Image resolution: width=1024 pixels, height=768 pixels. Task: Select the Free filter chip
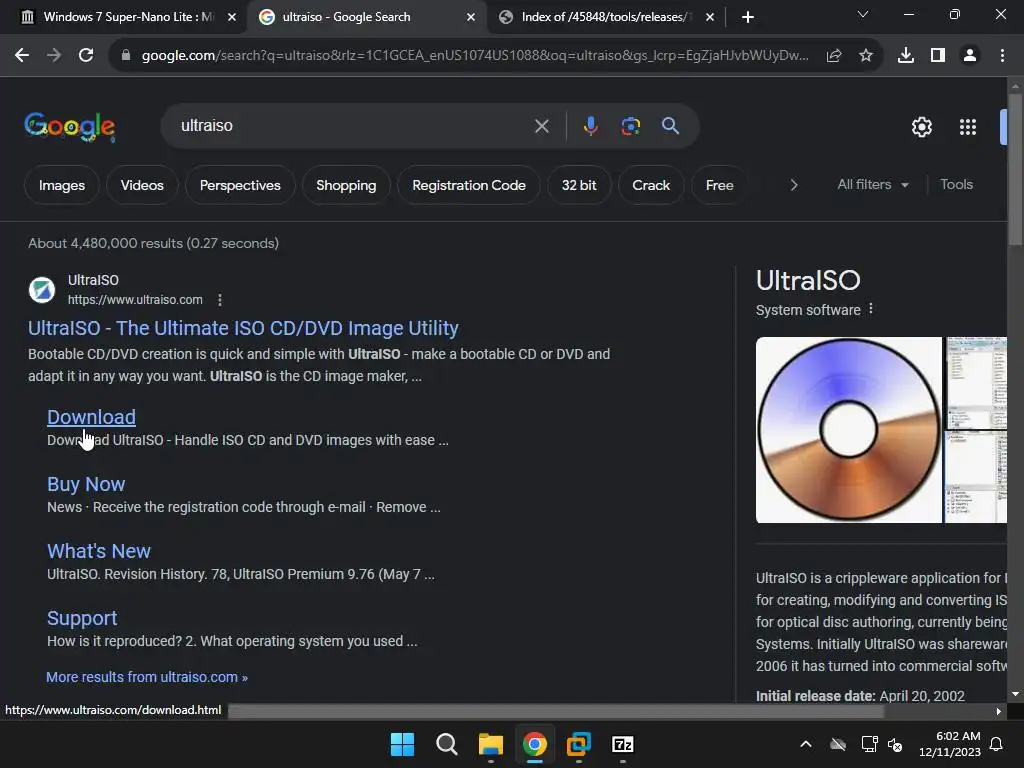[719, 185]
